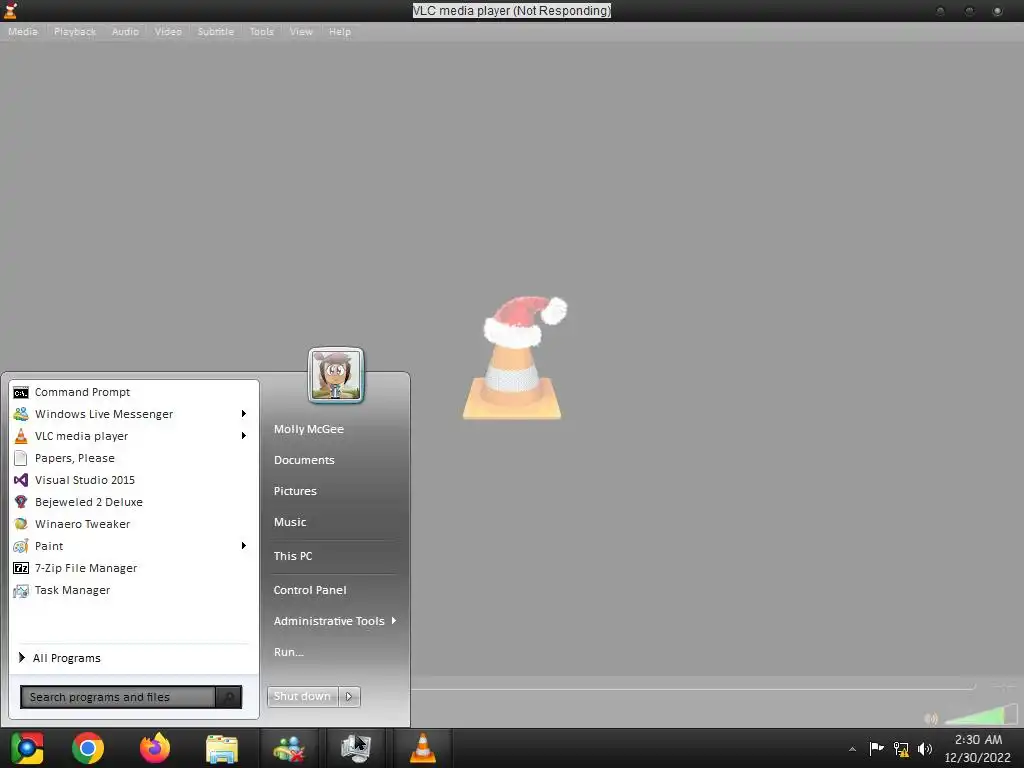Open Pictures library link
The image size is (1024, 768).
(x=295, y=491)
